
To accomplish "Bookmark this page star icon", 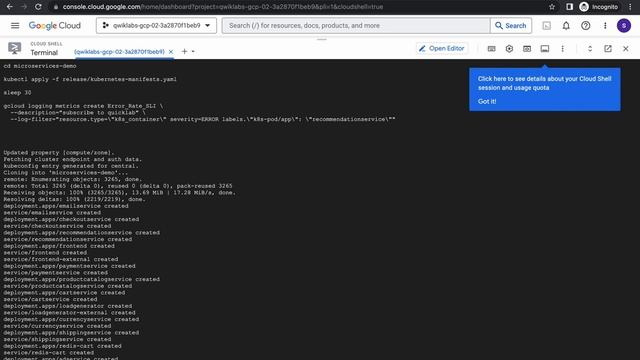I will [552, 7].
